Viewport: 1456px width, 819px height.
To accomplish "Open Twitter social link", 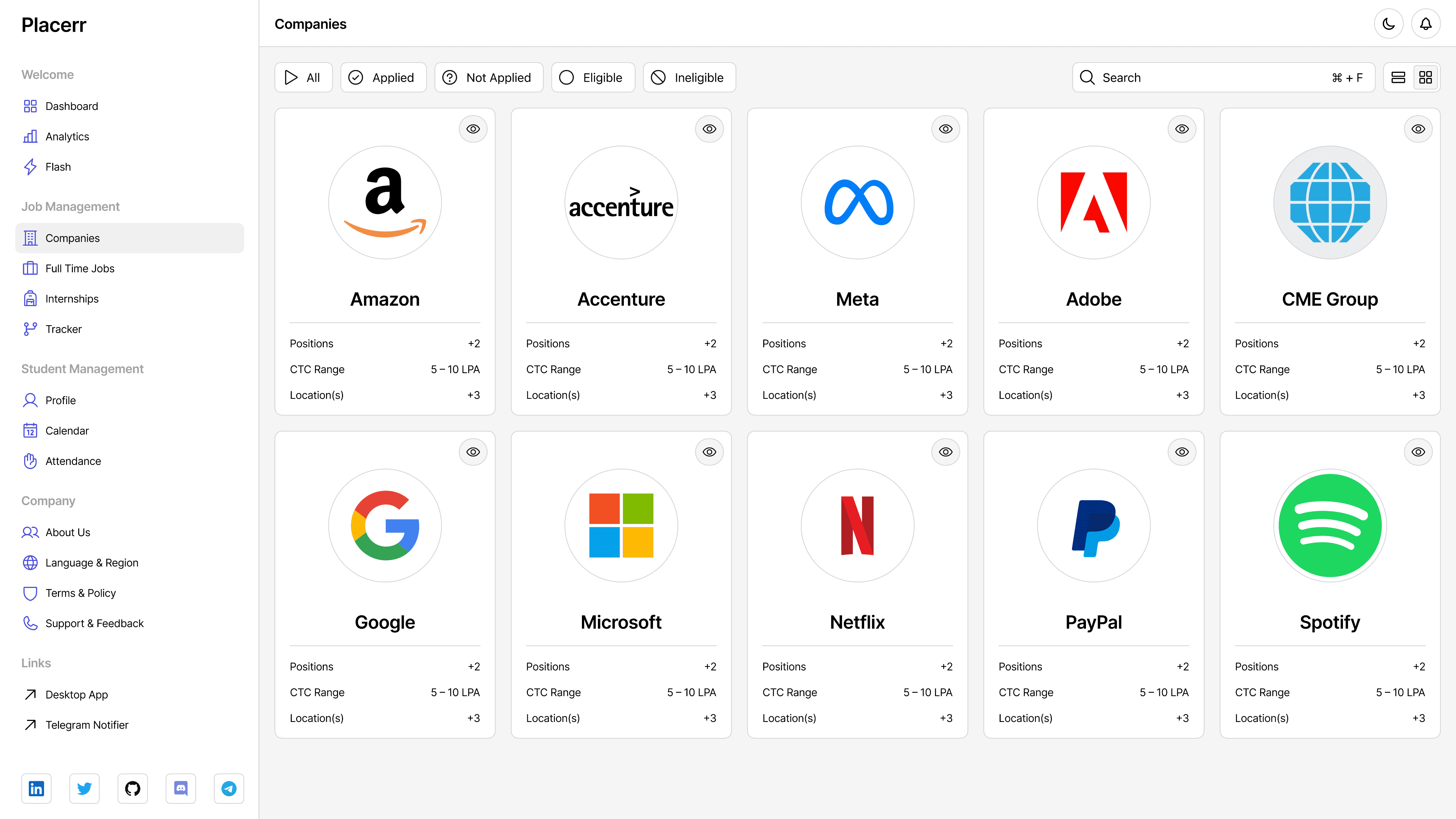I will (x=84, y=788).
